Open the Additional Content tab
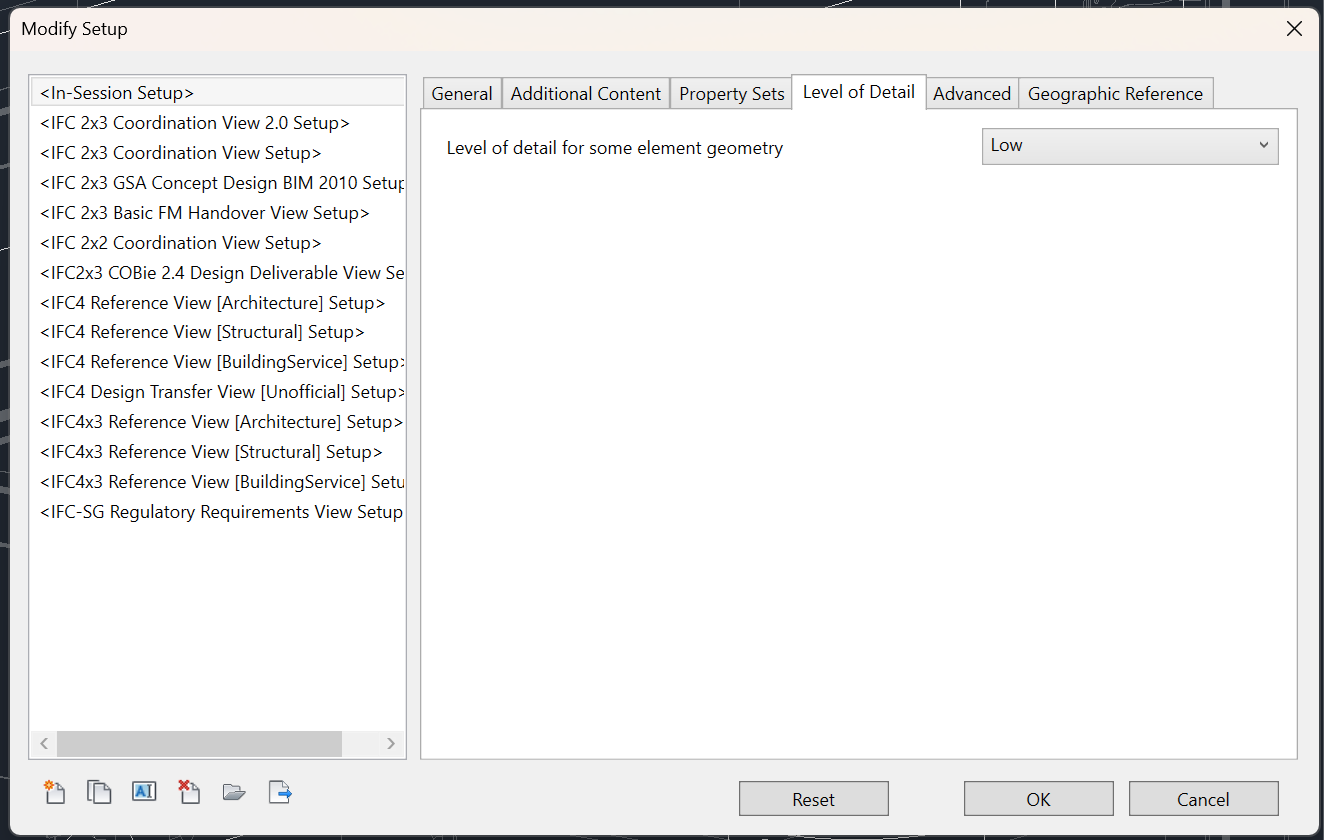Screen dimensions: 1324x840 586,94
